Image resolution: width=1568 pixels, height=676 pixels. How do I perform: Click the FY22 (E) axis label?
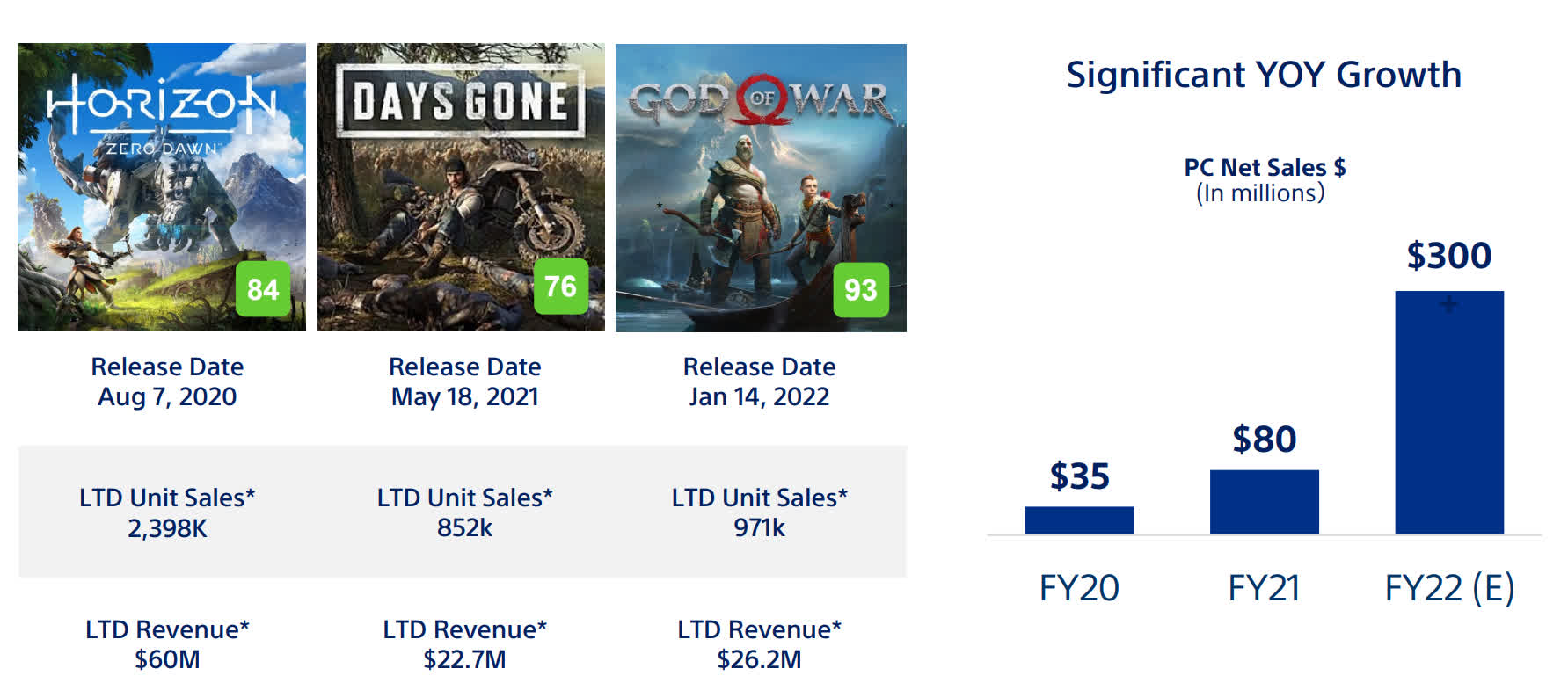[1448, 587]
